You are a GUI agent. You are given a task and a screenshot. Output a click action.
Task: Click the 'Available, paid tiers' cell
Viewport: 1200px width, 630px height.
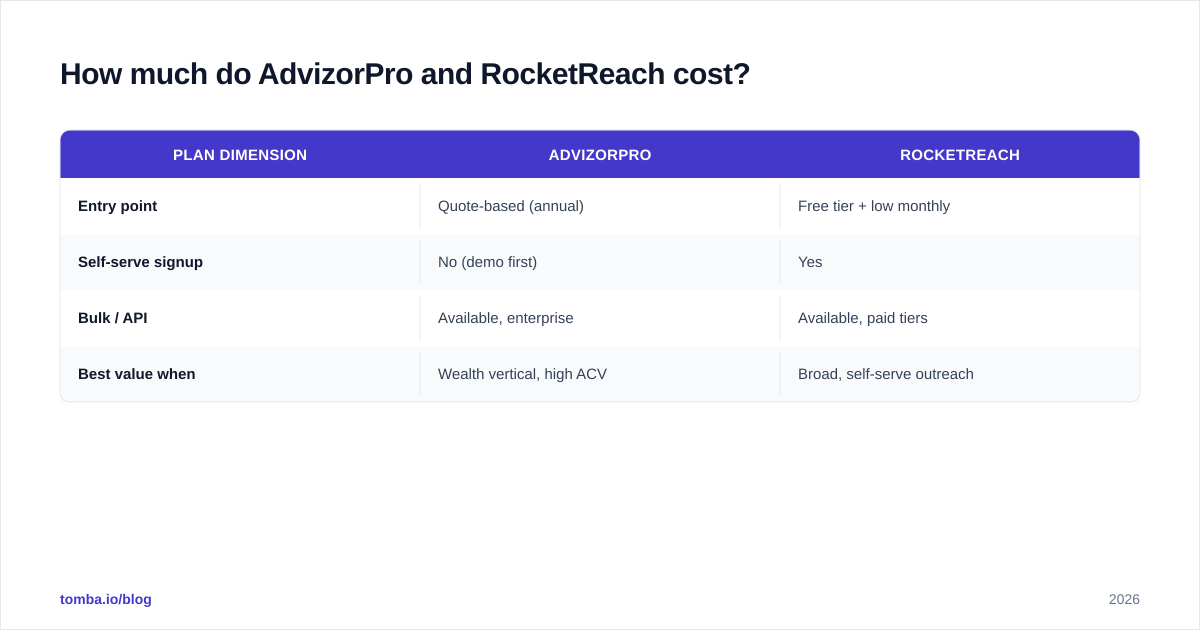[960, 318]
